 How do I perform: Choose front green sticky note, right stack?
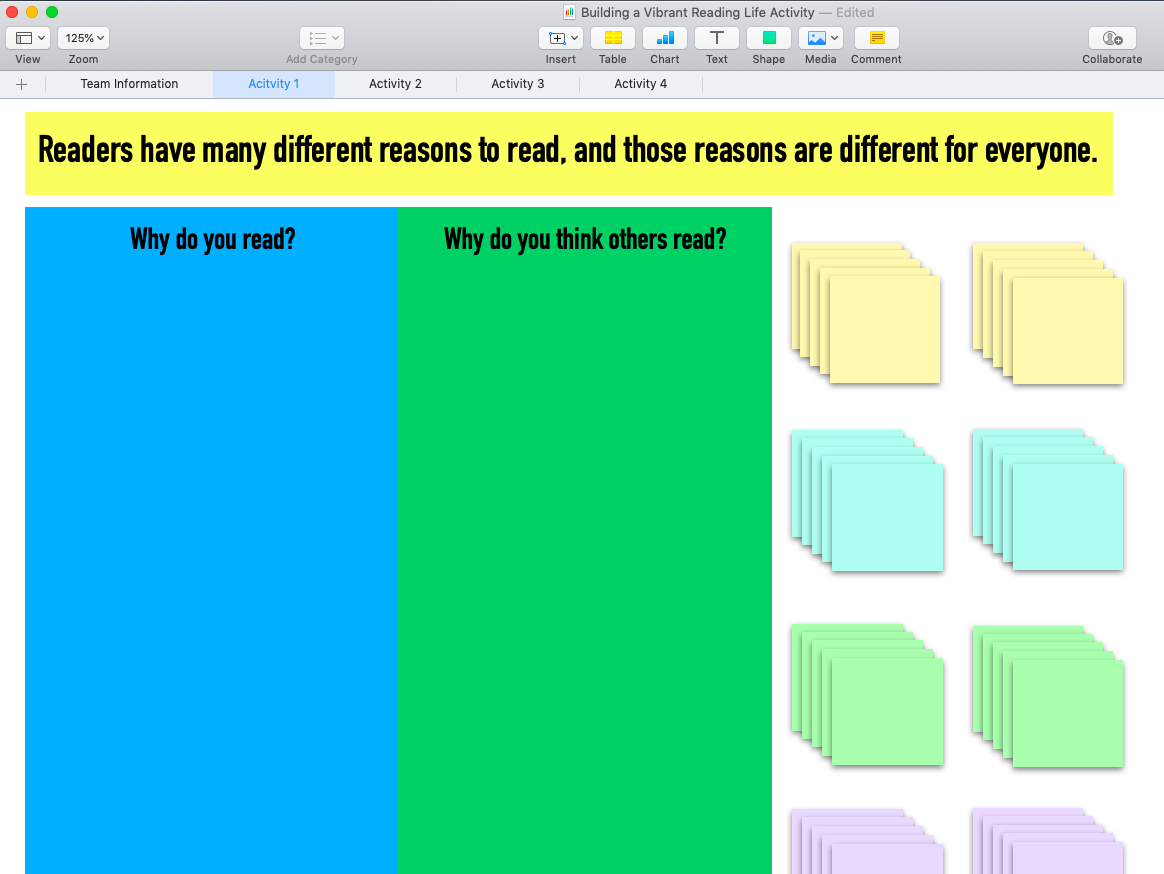[x=1067, y=713]
